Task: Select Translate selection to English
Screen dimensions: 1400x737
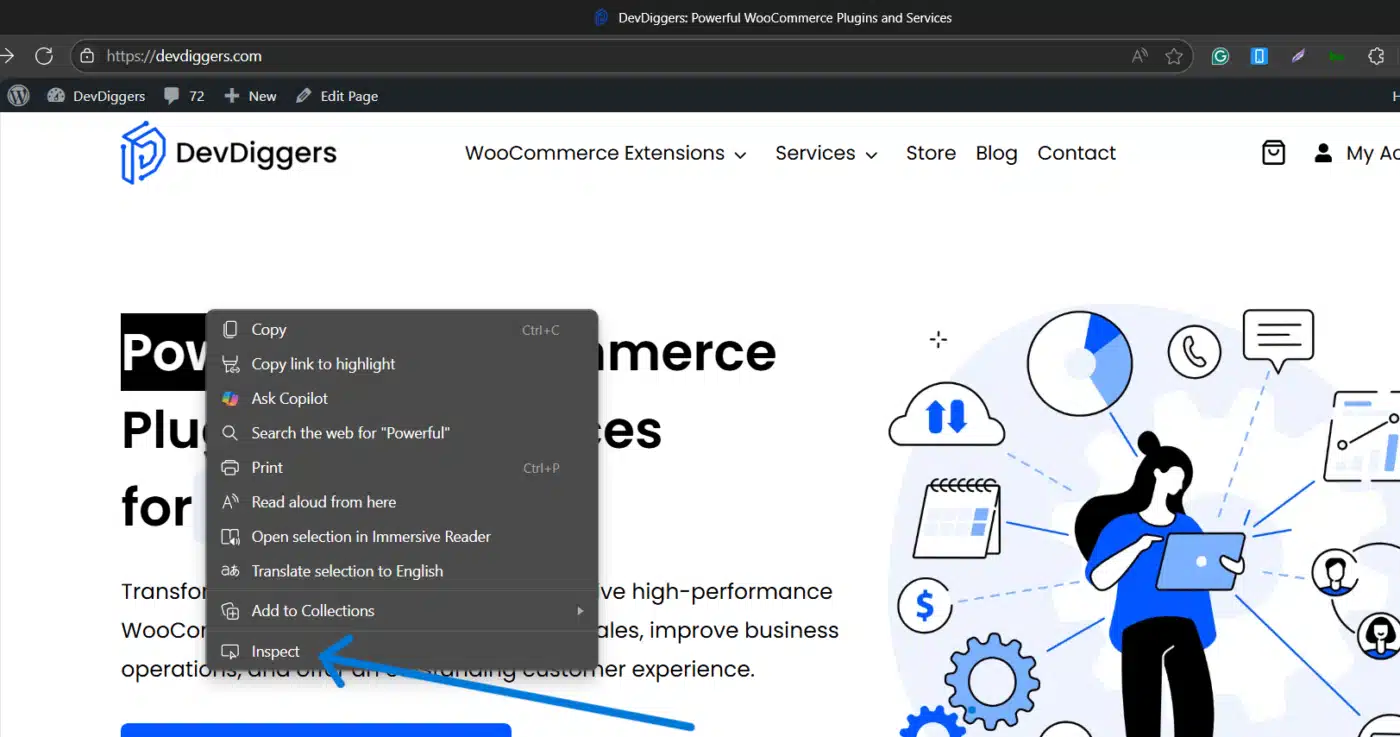Action: click(402, 571)
